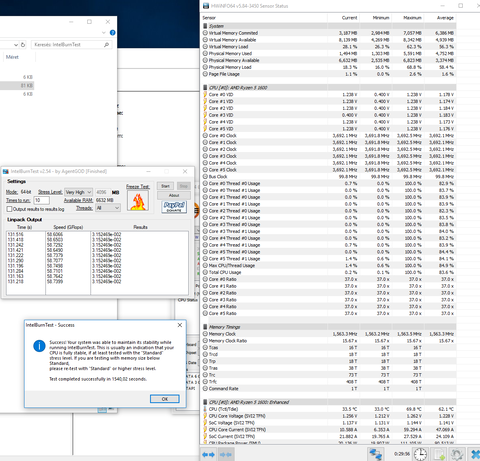Select the CPU Core Current (SVI2 TFN) row
Screen dimensions: 480x461
coord(328,430)
